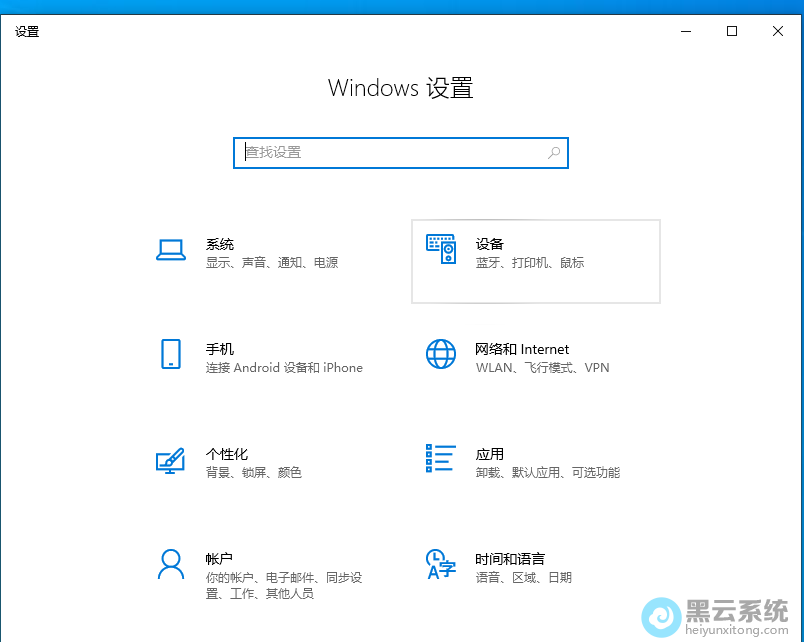The height and width of the screenshot is (642, 804).
Task: Click the Time and Language clock icon
Action: point(440,566)
